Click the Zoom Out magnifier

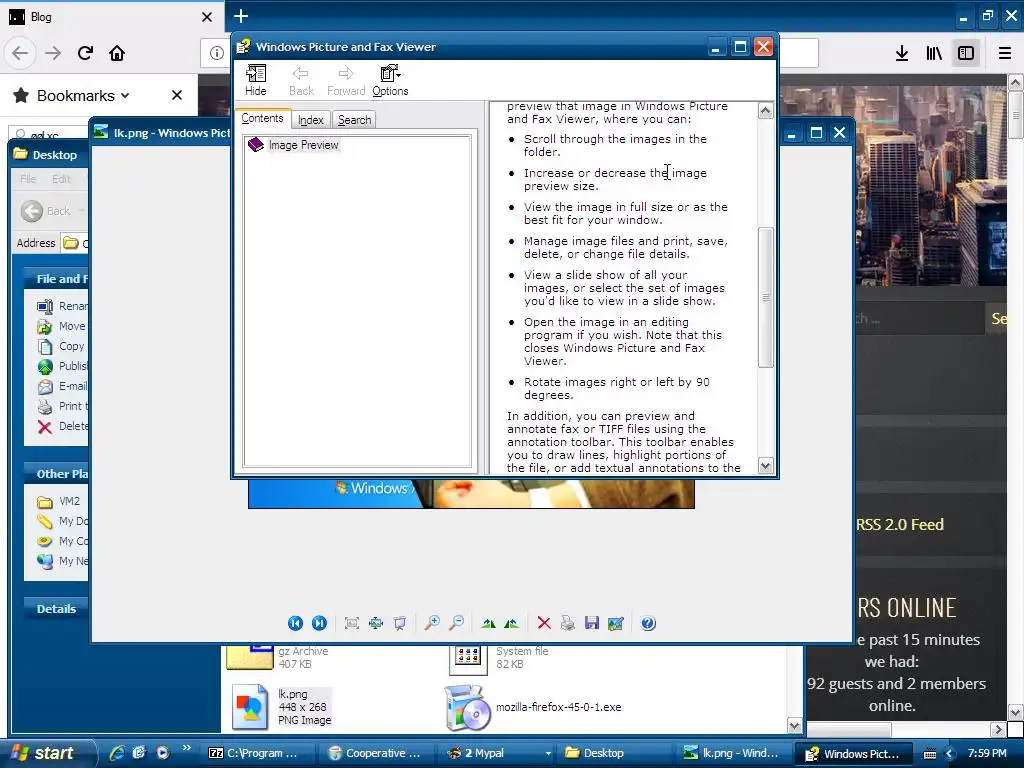pyautogui.click(x=456, y=623)
